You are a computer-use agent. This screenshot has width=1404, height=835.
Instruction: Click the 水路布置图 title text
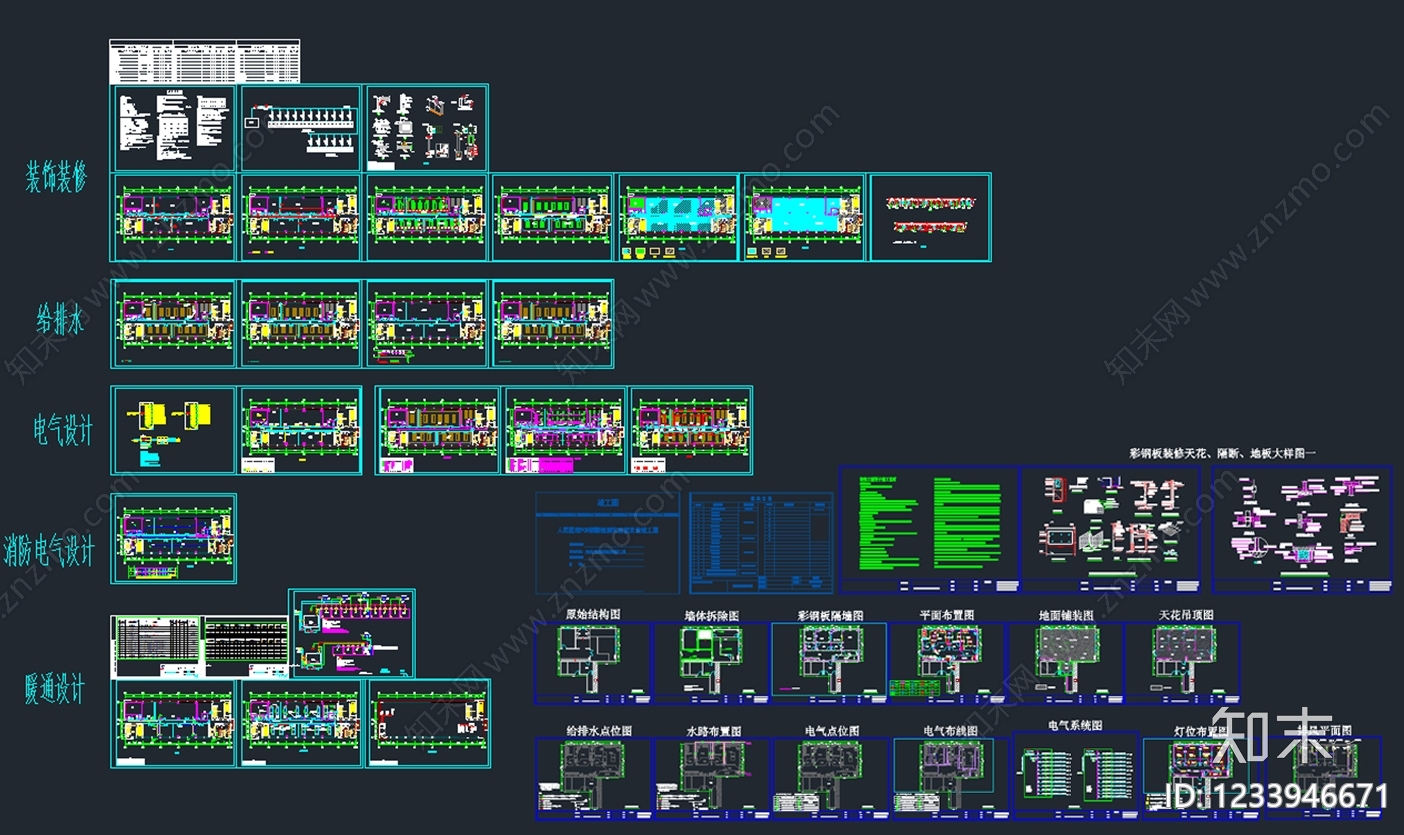tap(712, 731)
